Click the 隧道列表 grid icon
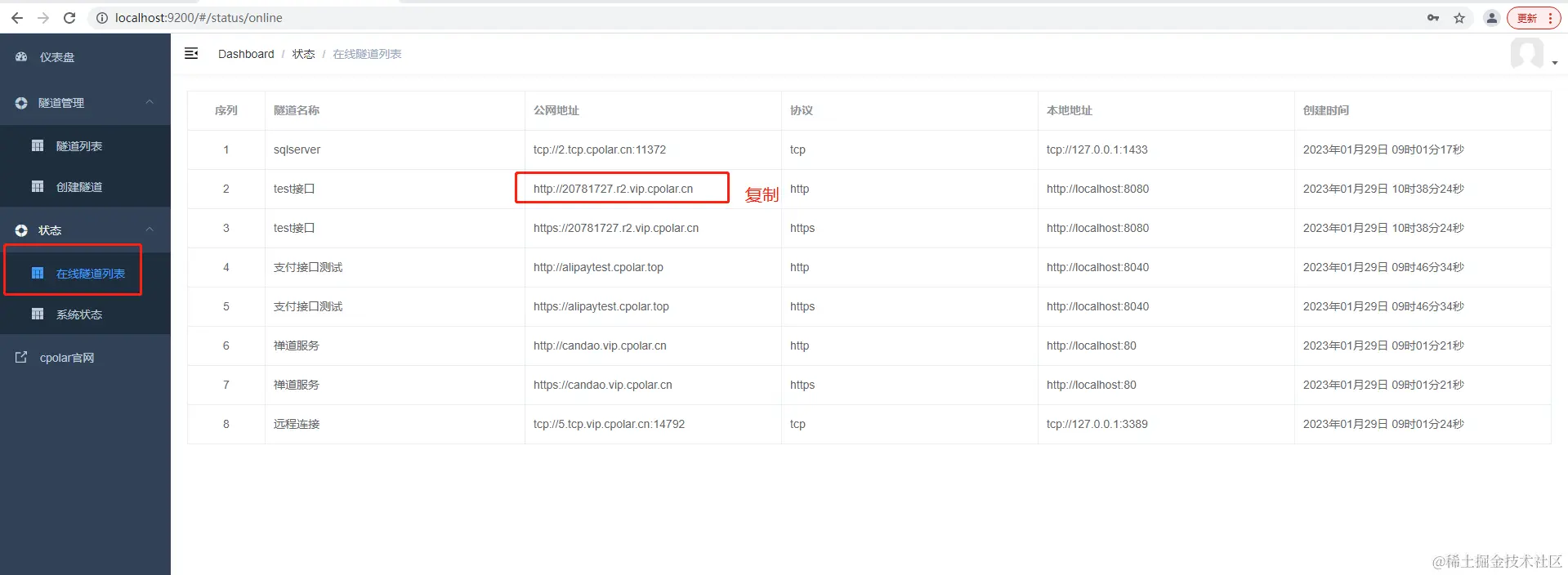The image size is (1568, 575). pos(38,145)
